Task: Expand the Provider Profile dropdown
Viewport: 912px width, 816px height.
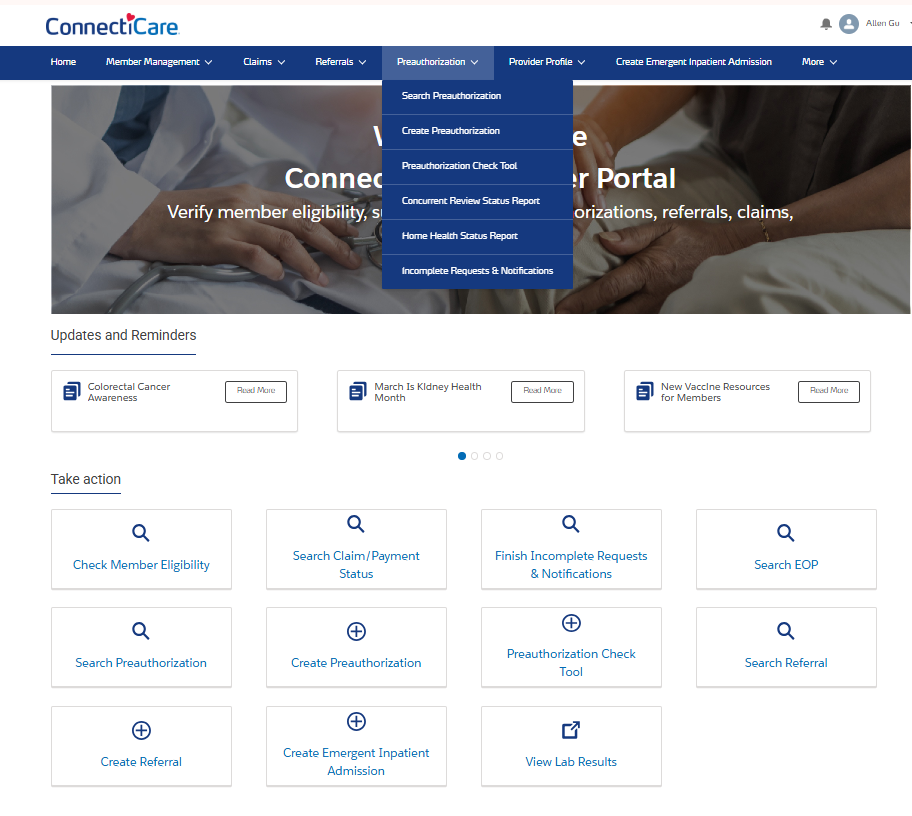Action: click(x=546, y=62)
